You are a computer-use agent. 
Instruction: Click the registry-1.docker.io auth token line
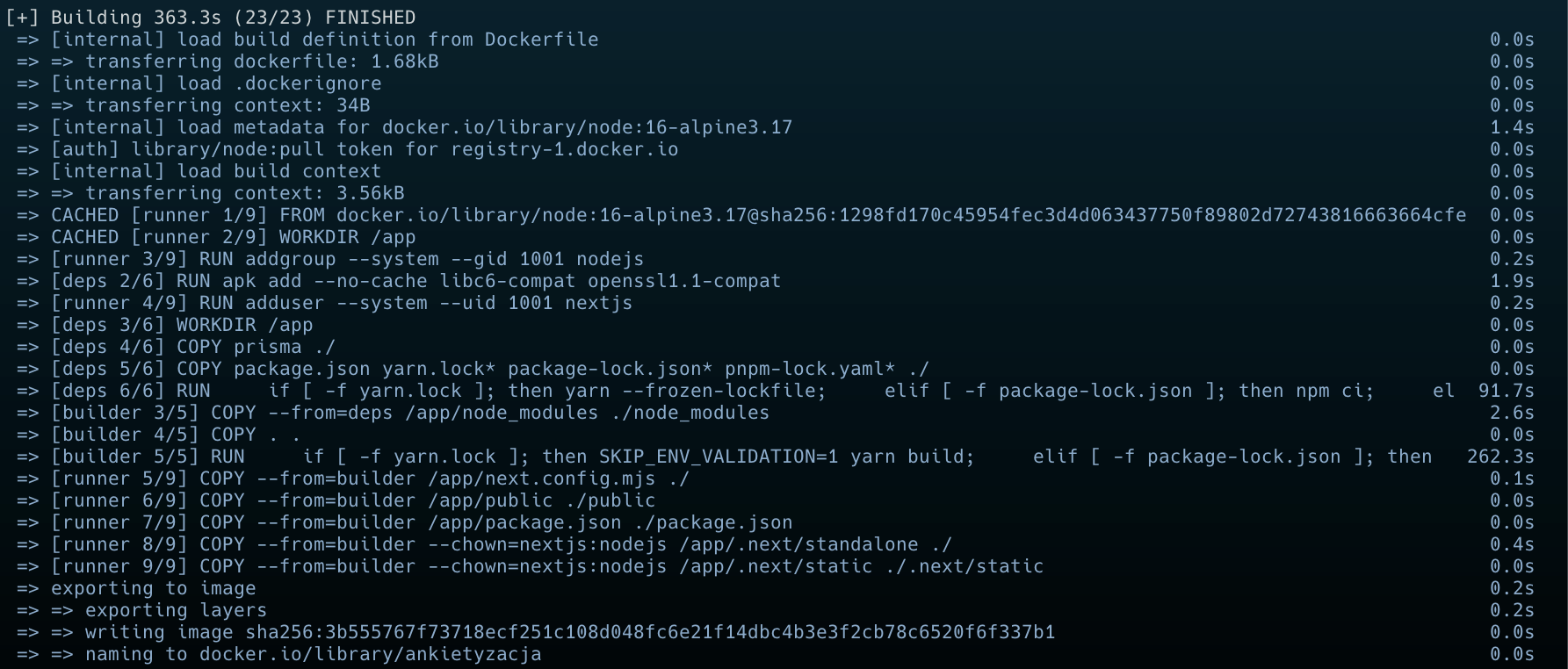[x=365, y=149]
